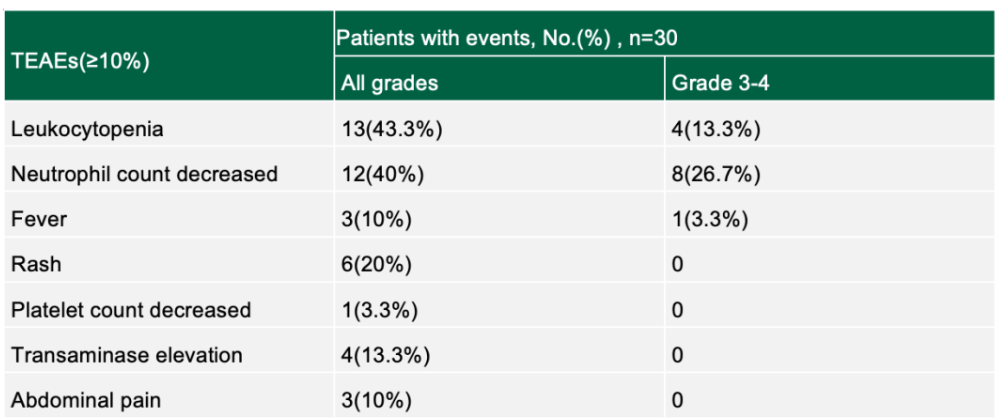Select the 8(26.7%) Grade 3-4 cell
This screenshot has width=999, height=420.
(x=716, y=174)
